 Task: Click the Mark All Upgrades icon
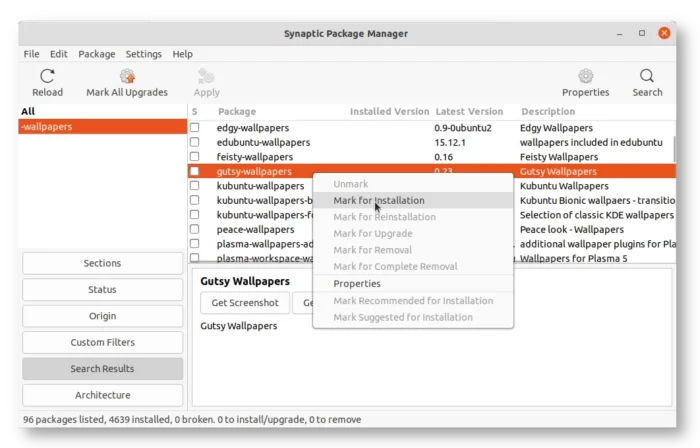click(x=127, y=76)
